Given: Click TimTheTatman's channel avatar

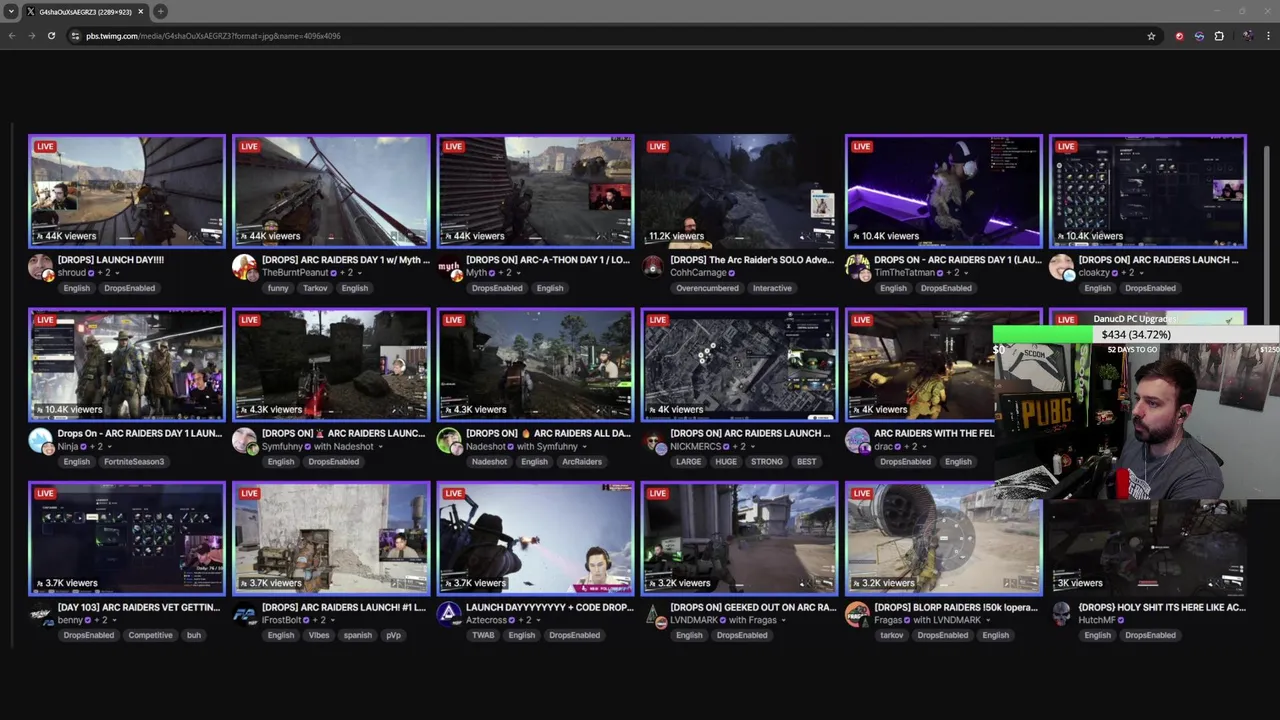Looking at the screenshot, I should 857,267.
